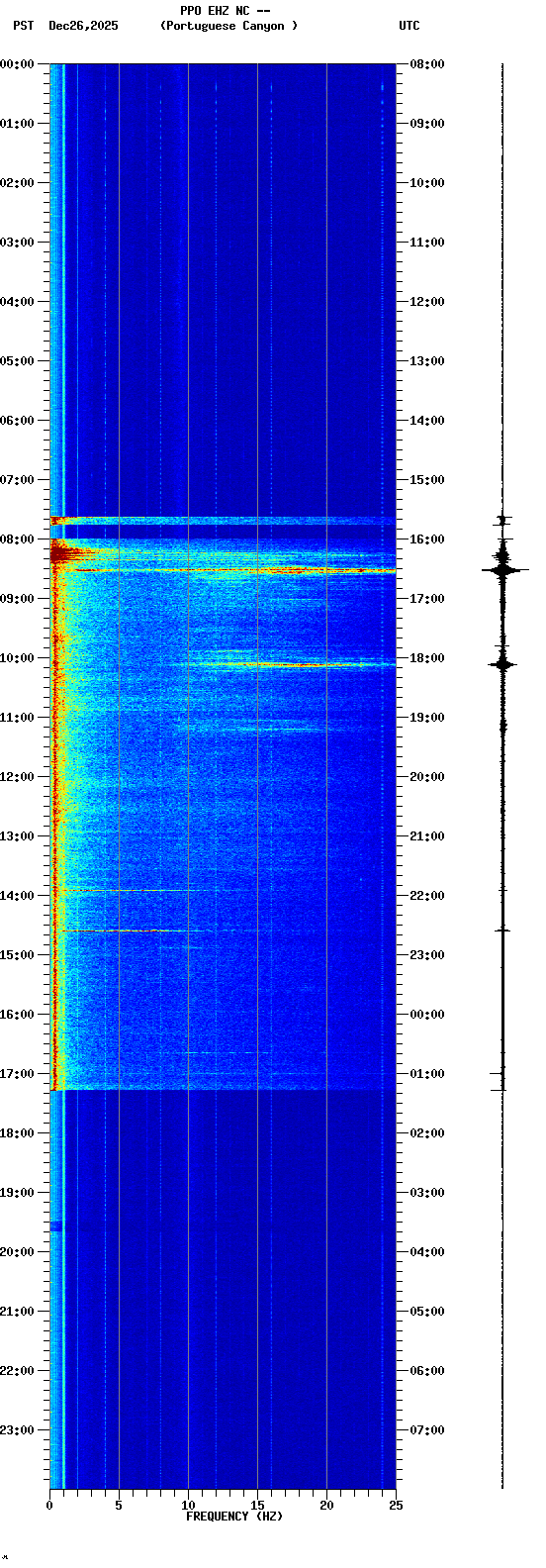Click the '20' Hz frequency tick label
Screen dimensions: 546x1568
coord(326,1506)
